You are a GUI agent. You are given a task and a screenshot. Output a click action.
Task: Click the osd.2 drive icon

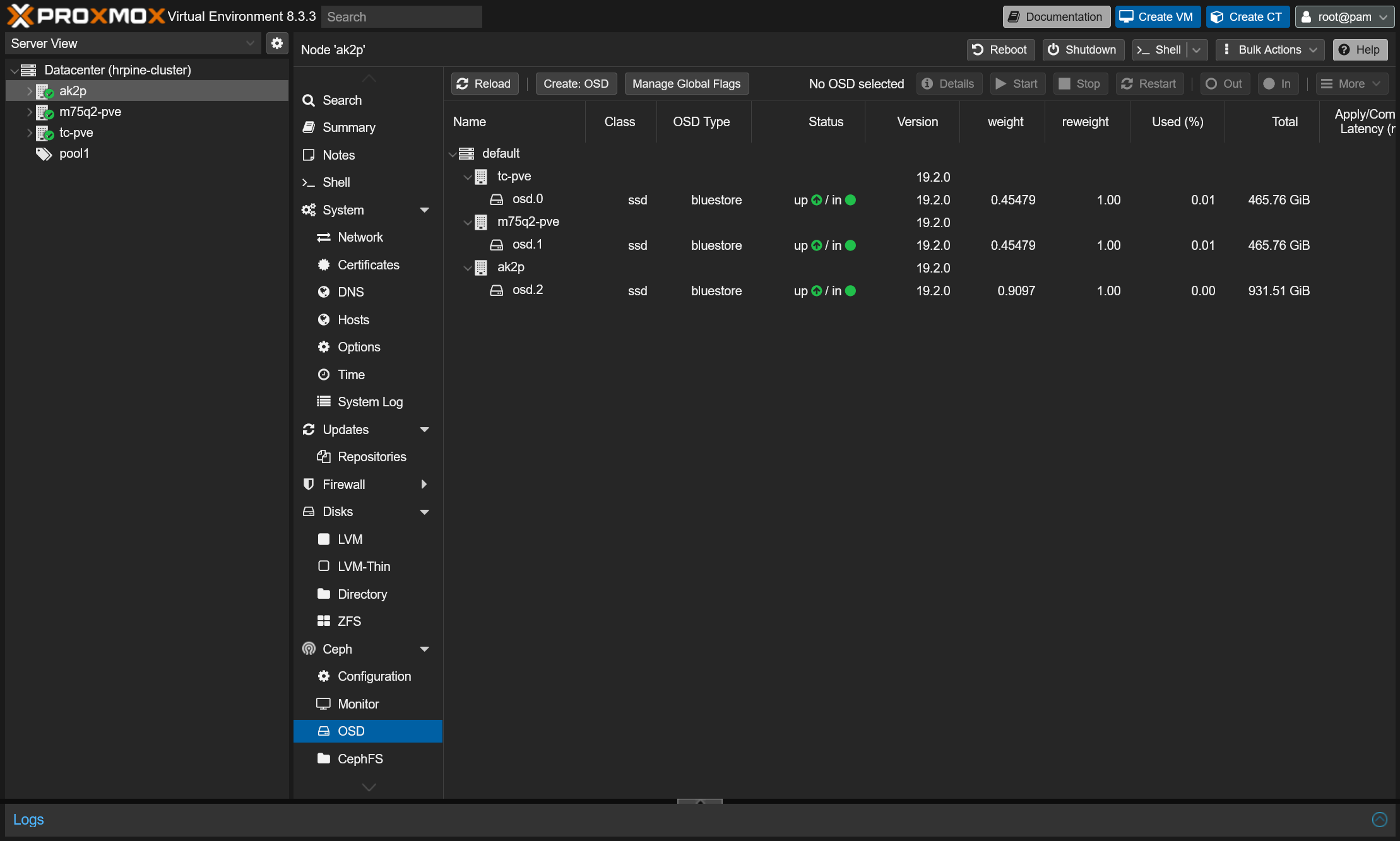[497, 290]
